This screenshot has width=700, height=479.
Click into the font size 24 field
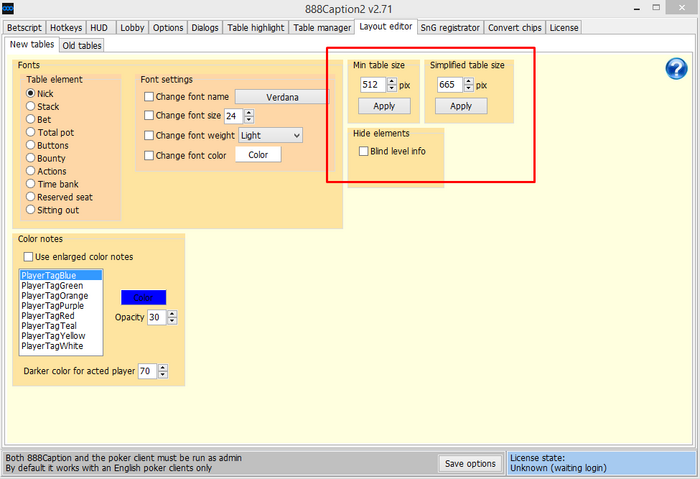coord(234,116)
